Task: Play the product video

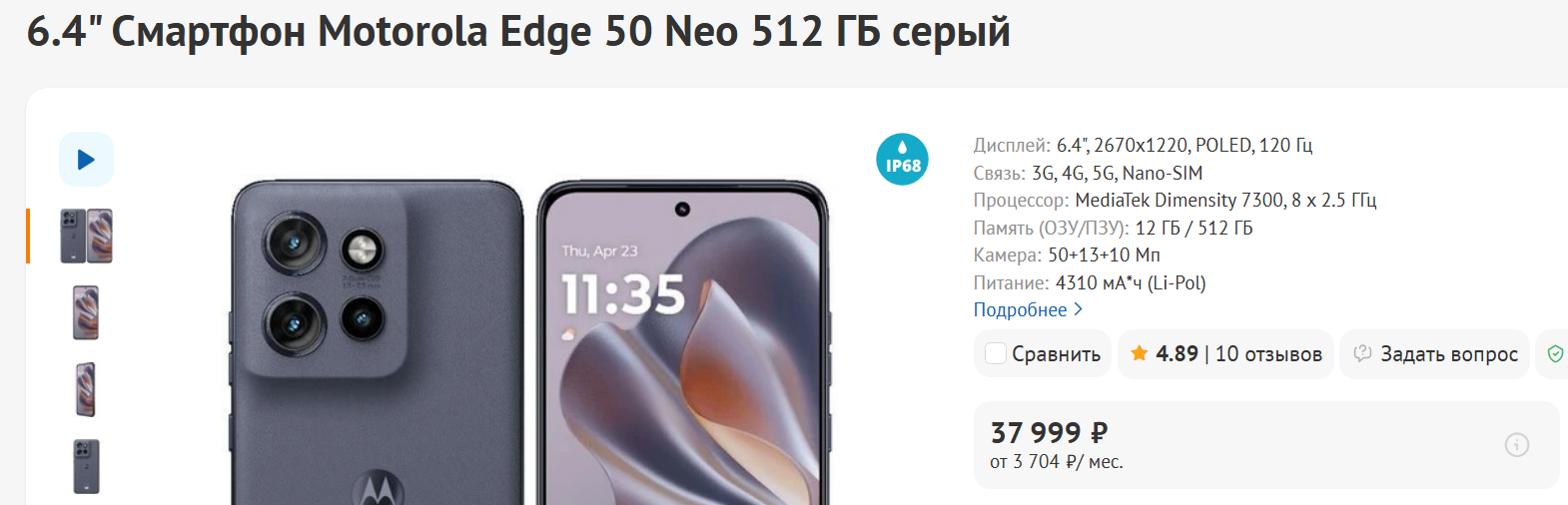Action: (86, 159)
